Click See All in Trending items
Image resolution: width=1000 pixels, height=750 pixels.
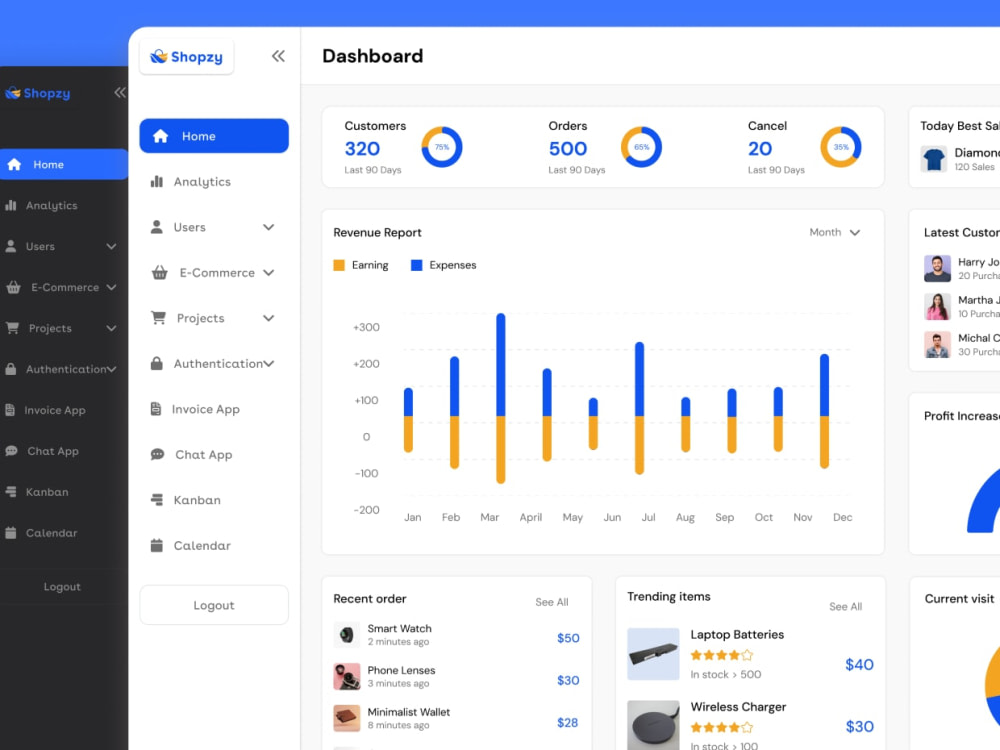coord(846,607)
